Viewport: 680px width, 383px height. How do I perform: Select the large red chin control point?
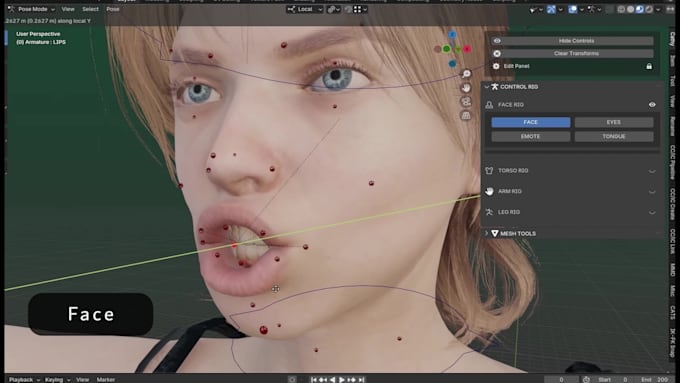click(x=263, y=330)
